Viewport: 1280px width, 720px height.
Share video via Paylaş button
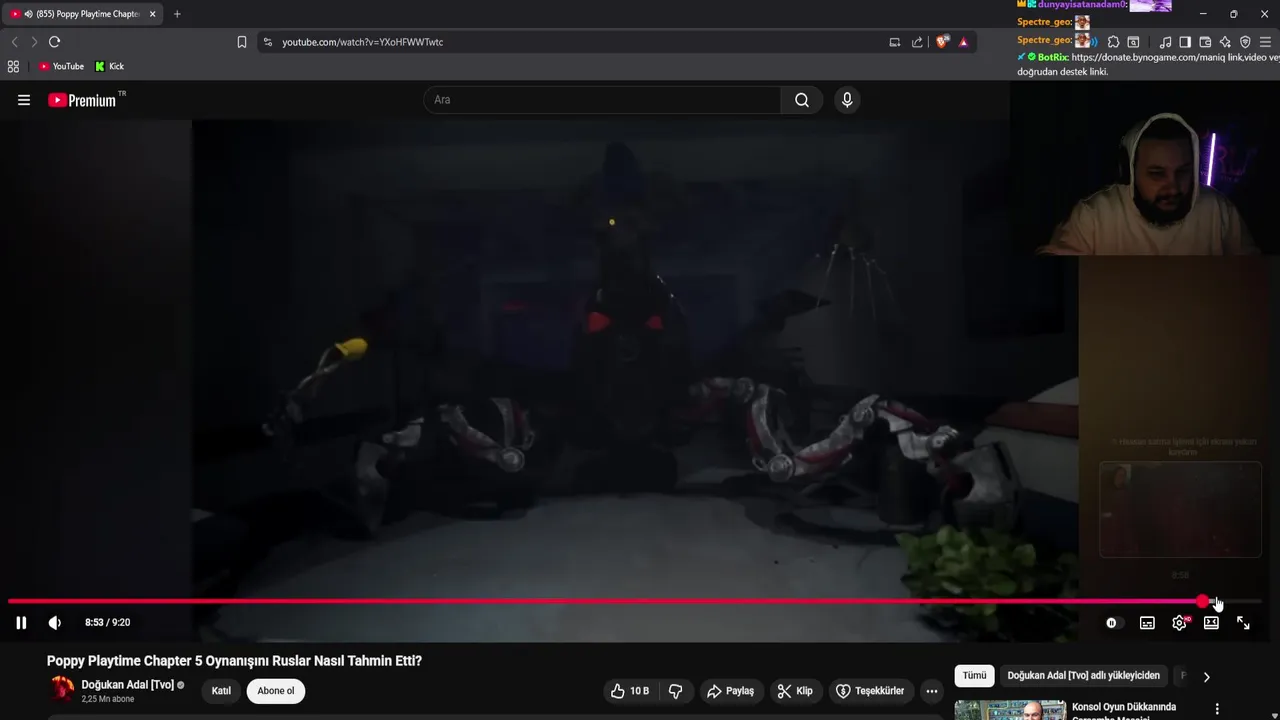click(730, 691)
